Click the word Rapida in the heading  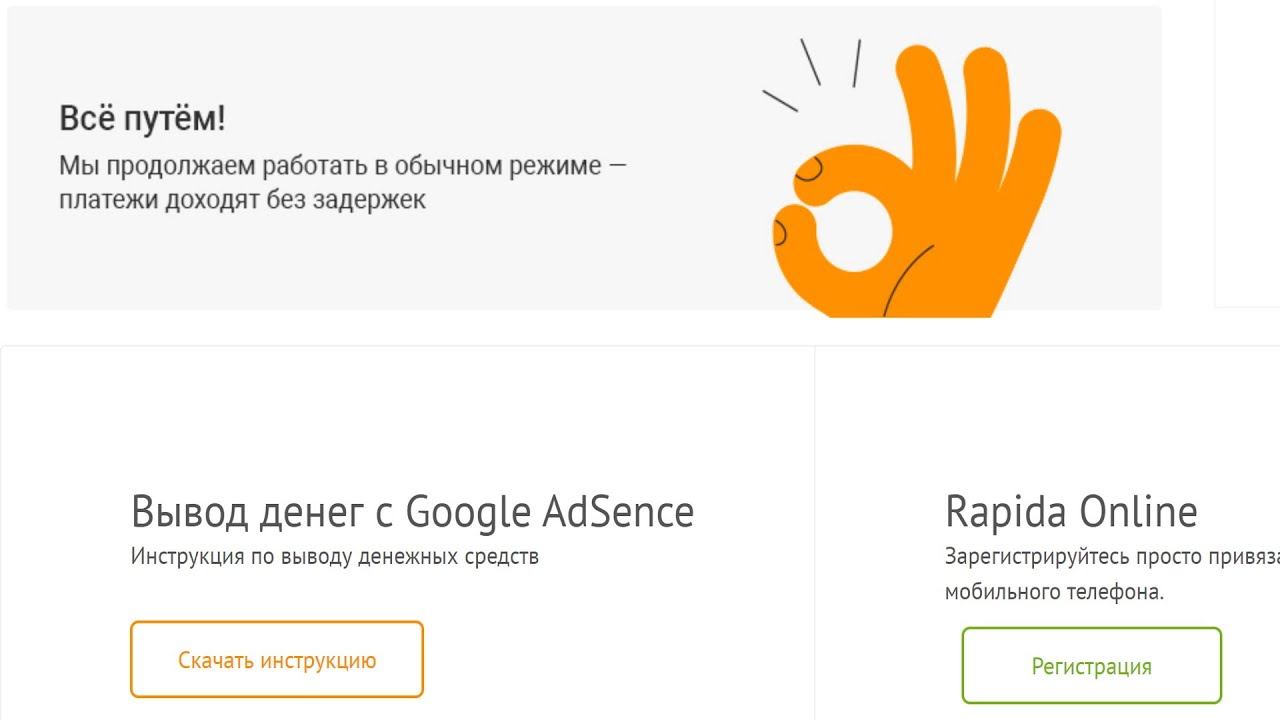tap(1004, 512)
